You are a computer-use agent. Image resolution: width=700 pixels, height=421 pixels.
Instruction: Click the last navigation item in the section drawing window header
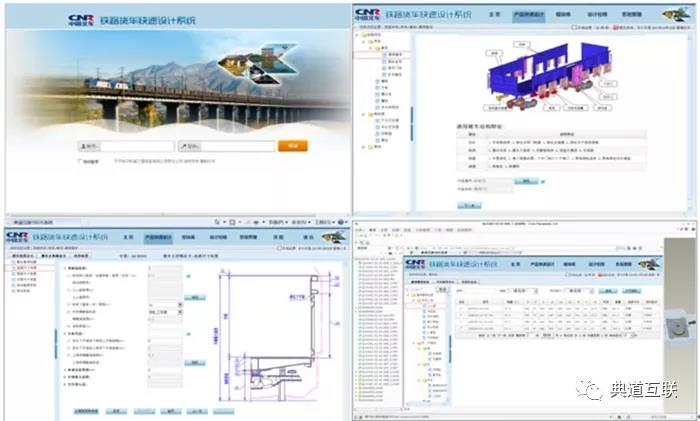pyautogui.click(x=308, y=238)
